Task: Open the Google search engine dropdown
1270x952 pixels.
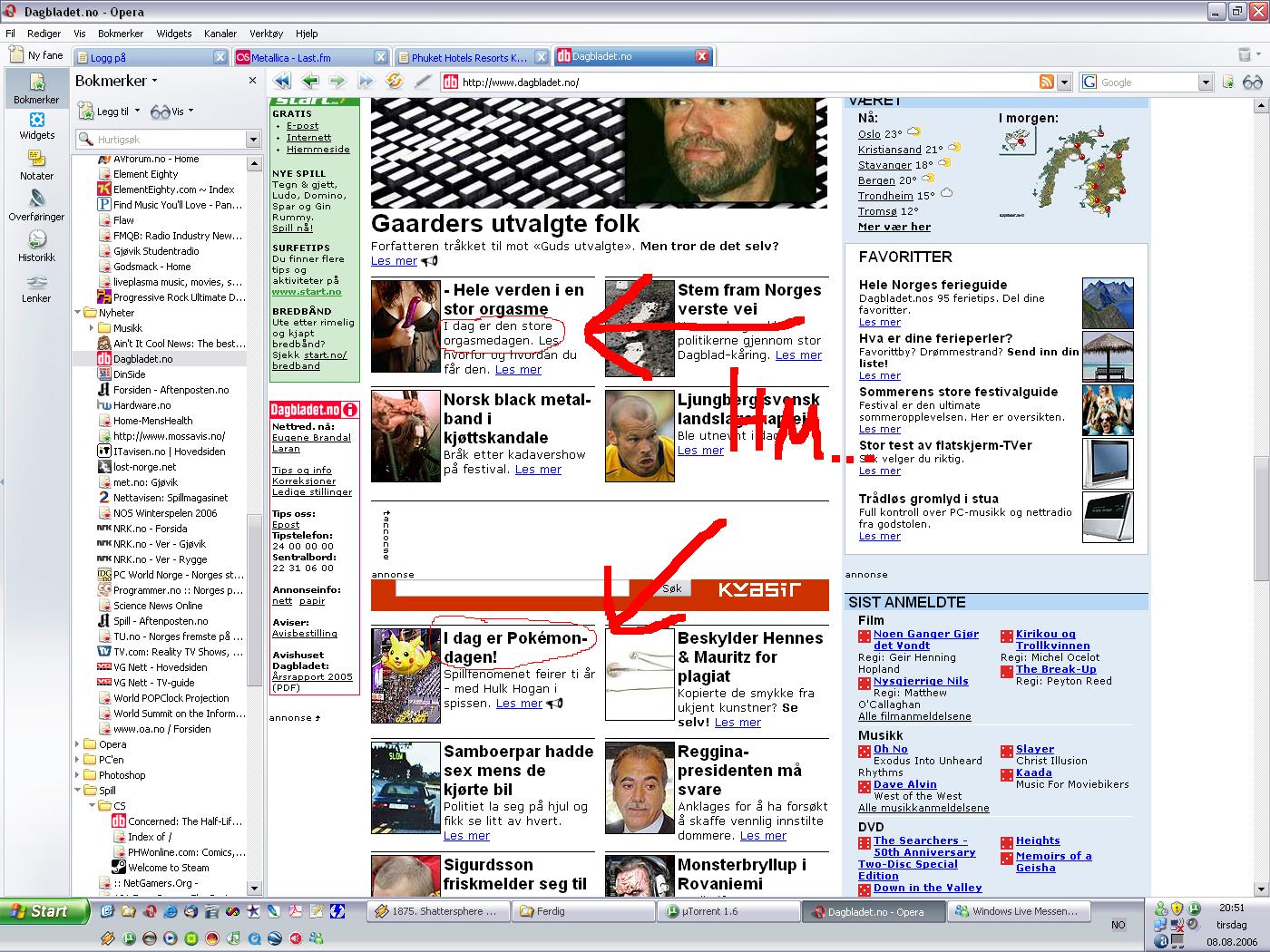Action: point(1206,83)
